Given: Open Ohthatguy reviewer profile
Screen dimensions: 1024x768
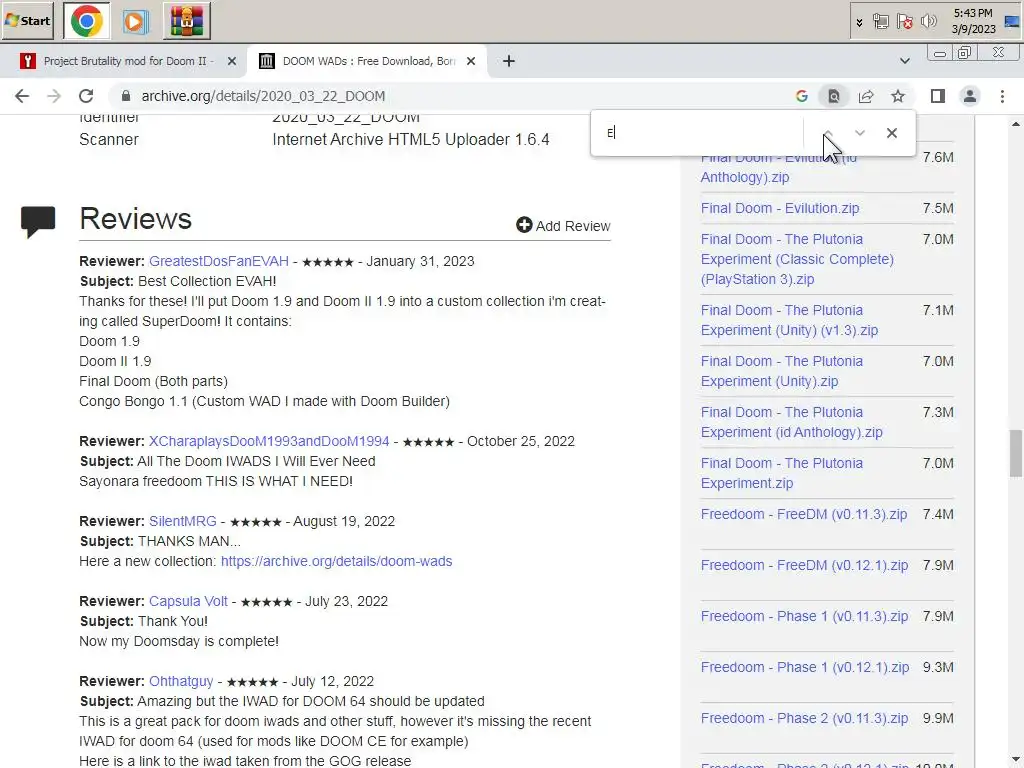Looking at the screenshot, I should tap(181, 681).
